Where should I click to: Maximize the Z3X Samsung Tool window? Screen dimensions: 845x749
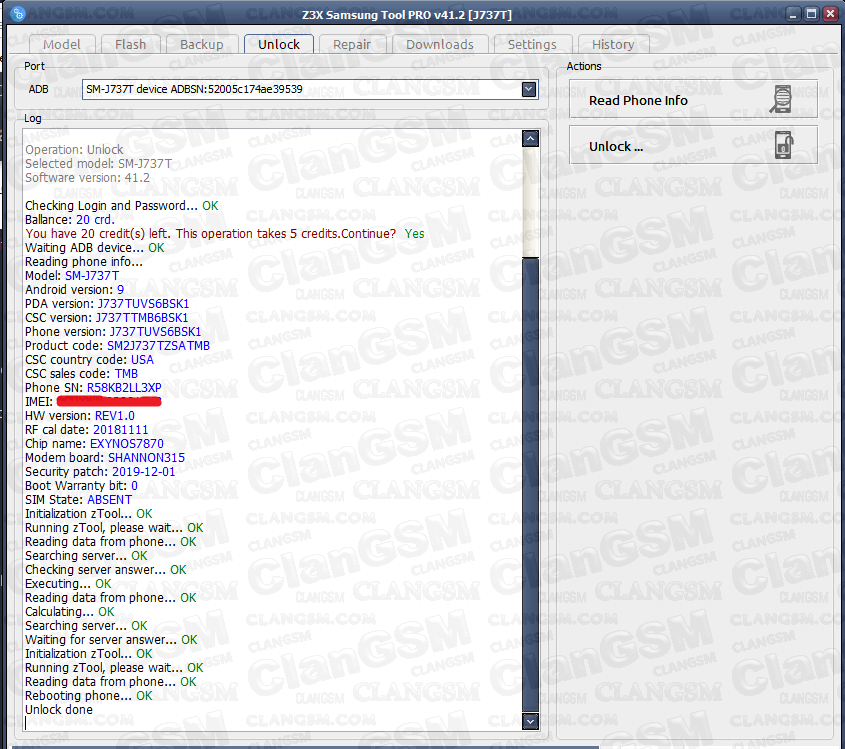811,14
